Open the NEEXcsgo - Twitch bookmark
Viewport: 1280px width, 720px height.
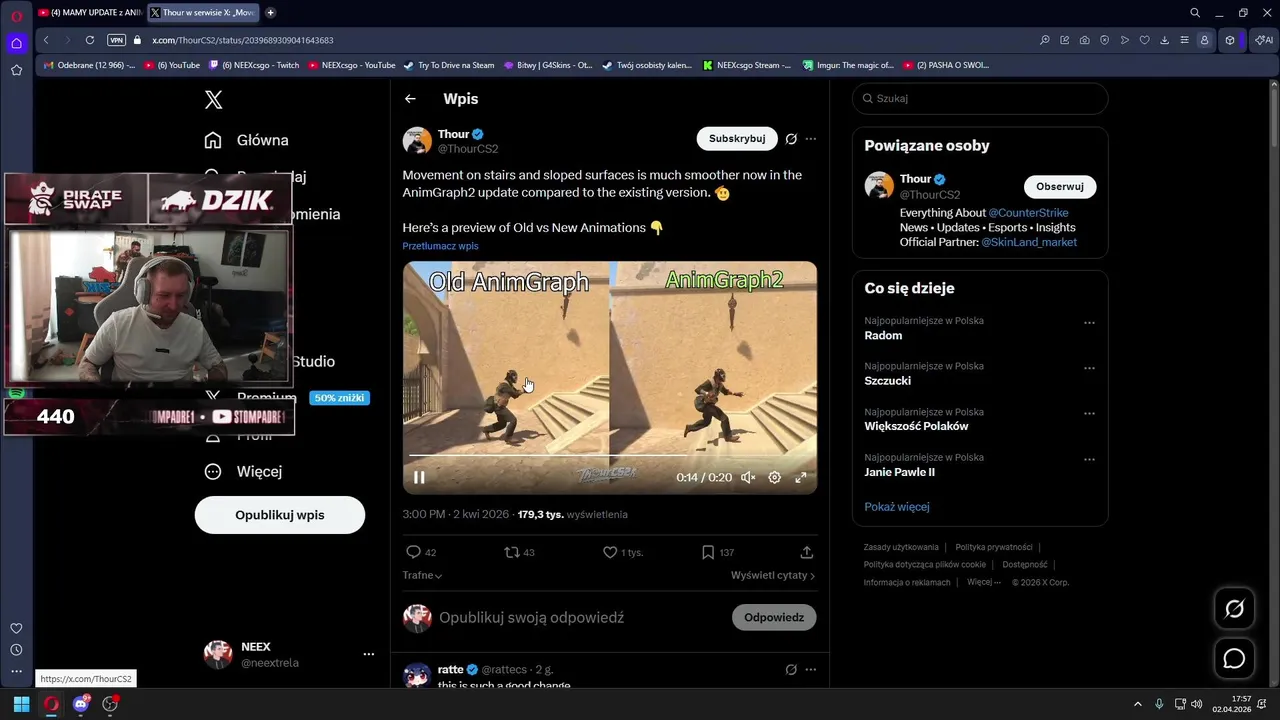coord(254,65)
